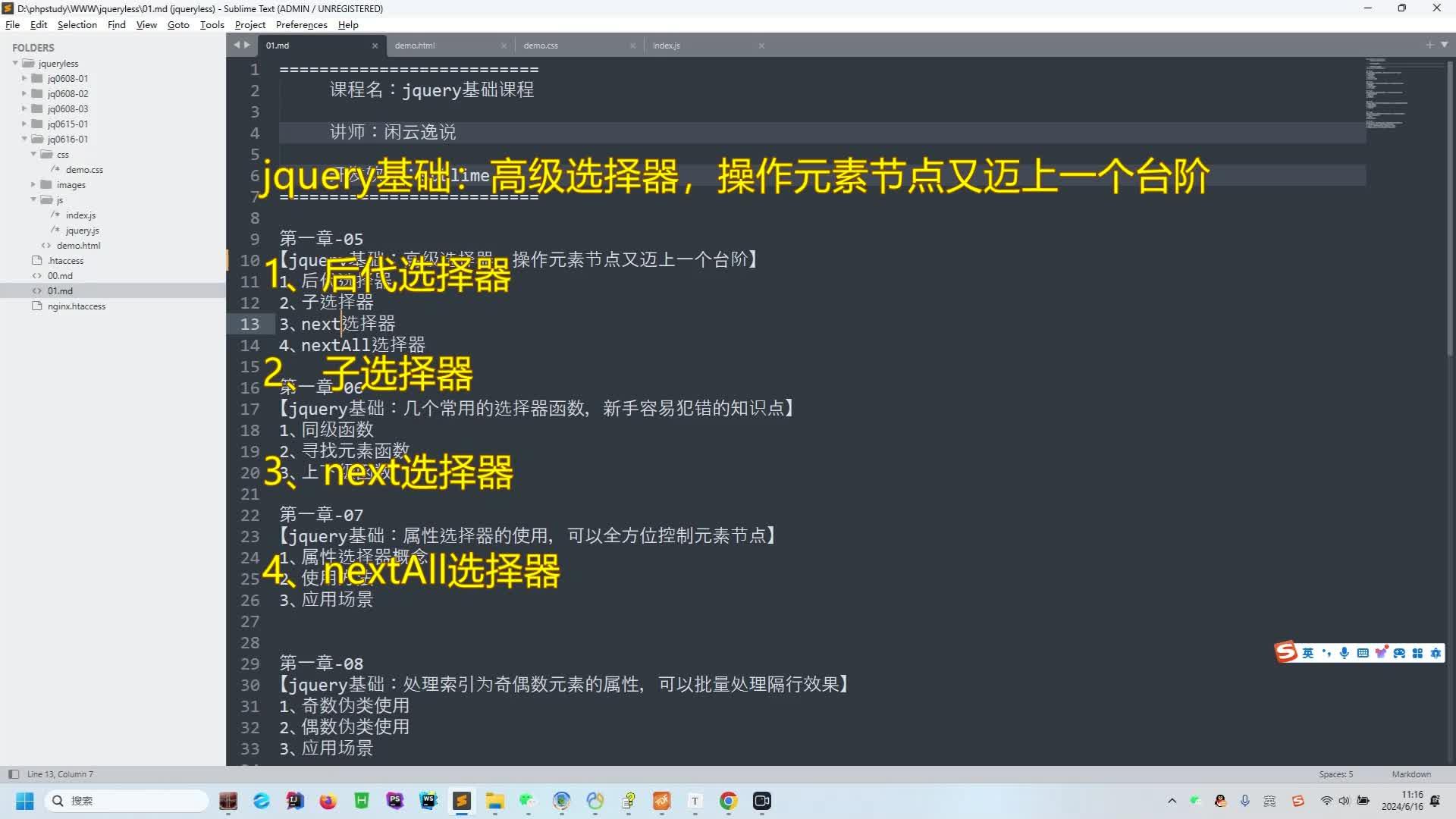Open Sogou toolbox grid icon
The height and width of the screenshot is (819, 1456).
coord(1417,653)
